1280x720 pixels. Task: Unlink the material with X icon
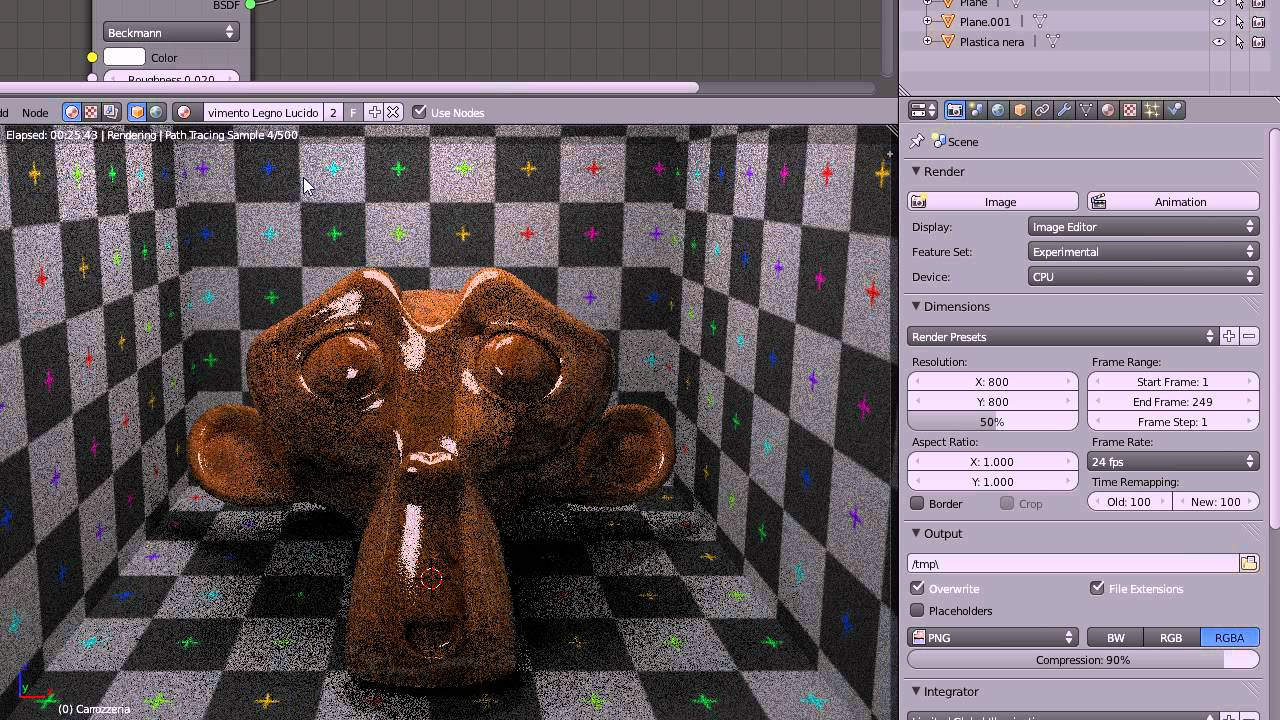[x=393, y=112]
